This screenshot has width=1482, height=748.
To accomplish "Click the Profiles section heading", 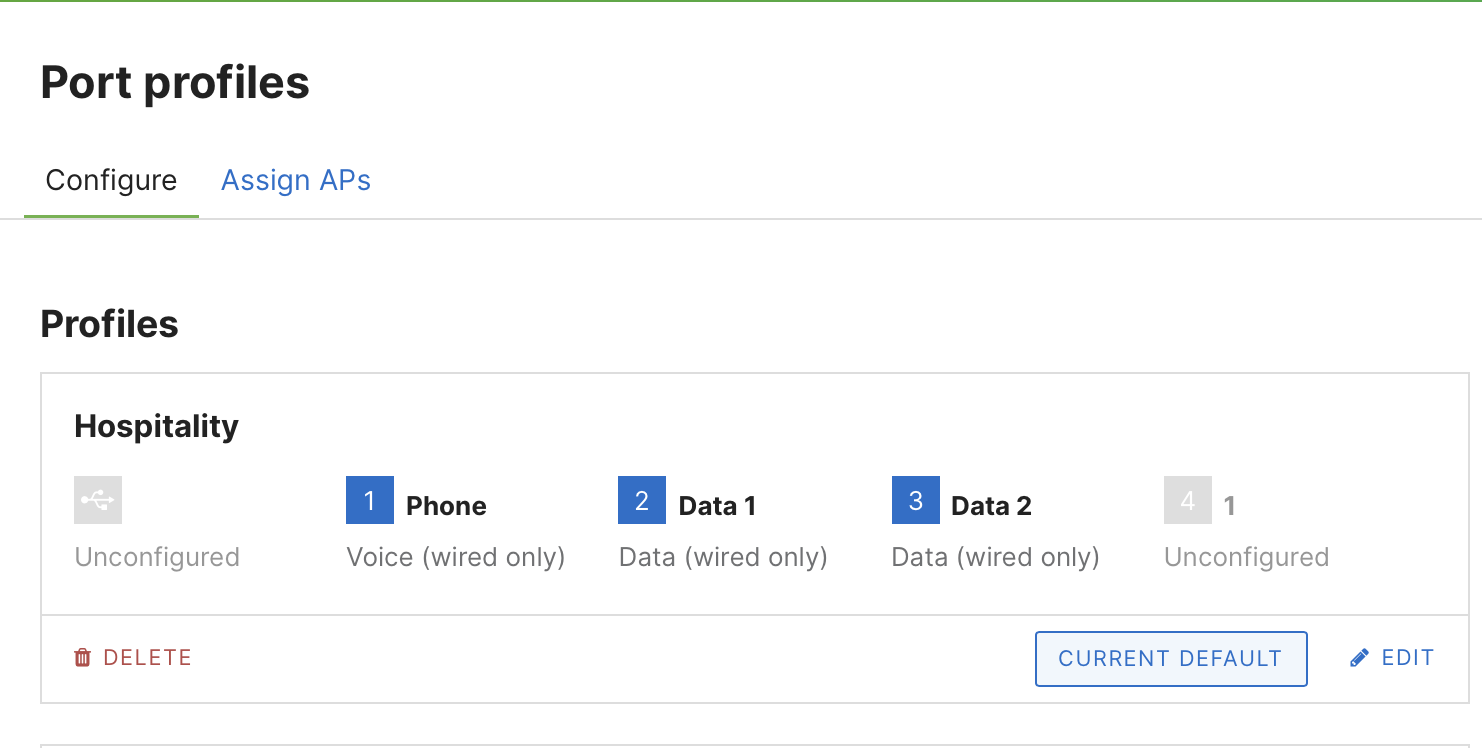I will [x=109, y=323].
